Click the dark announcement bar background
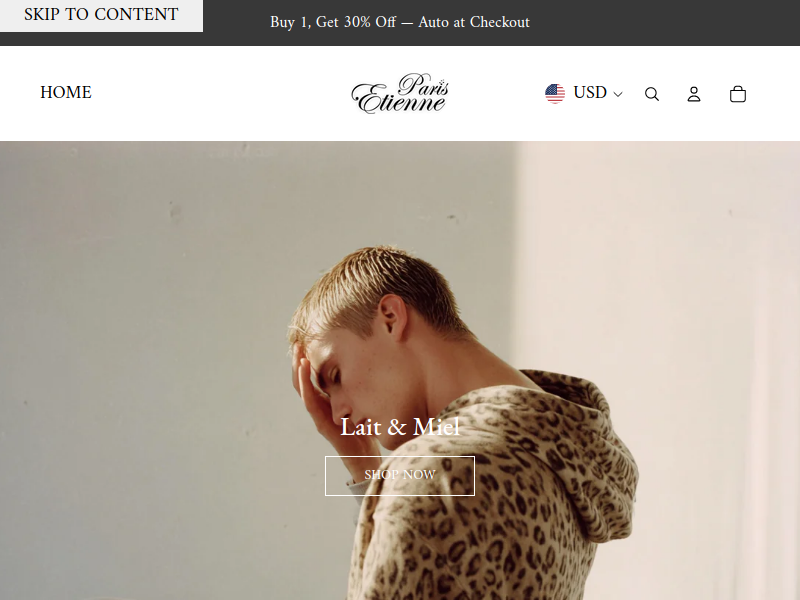Viewport: 800px width, 600px height. click(663, 23)
